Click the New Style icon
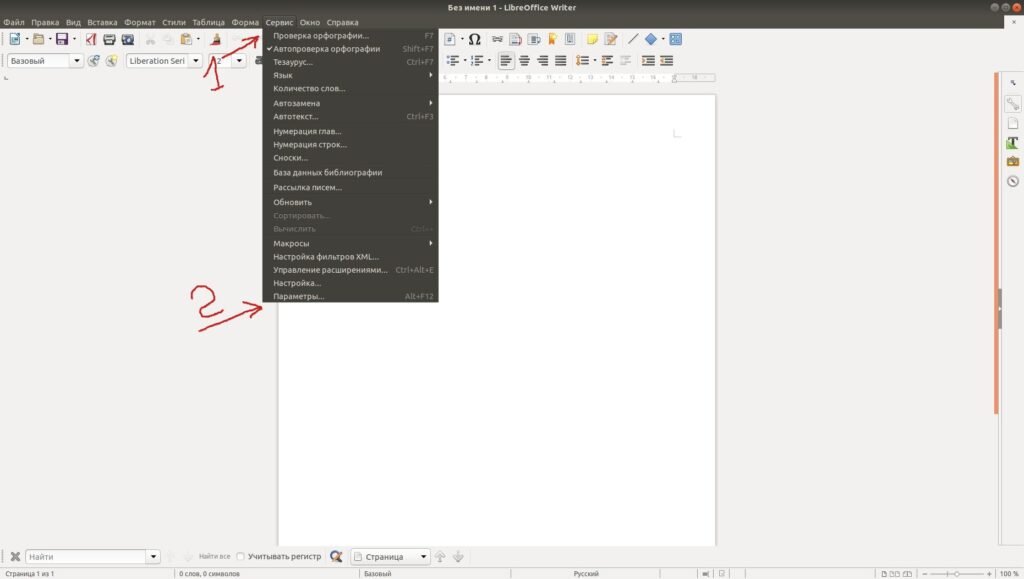 (x=112, y=61)
